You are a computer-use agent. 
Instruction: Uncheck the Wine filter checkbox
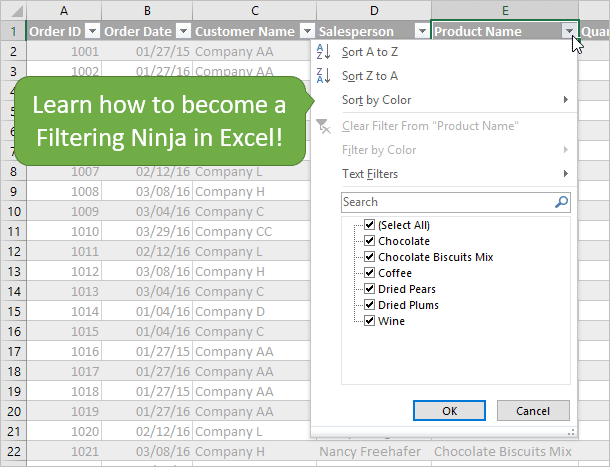[x=370, y=321]
